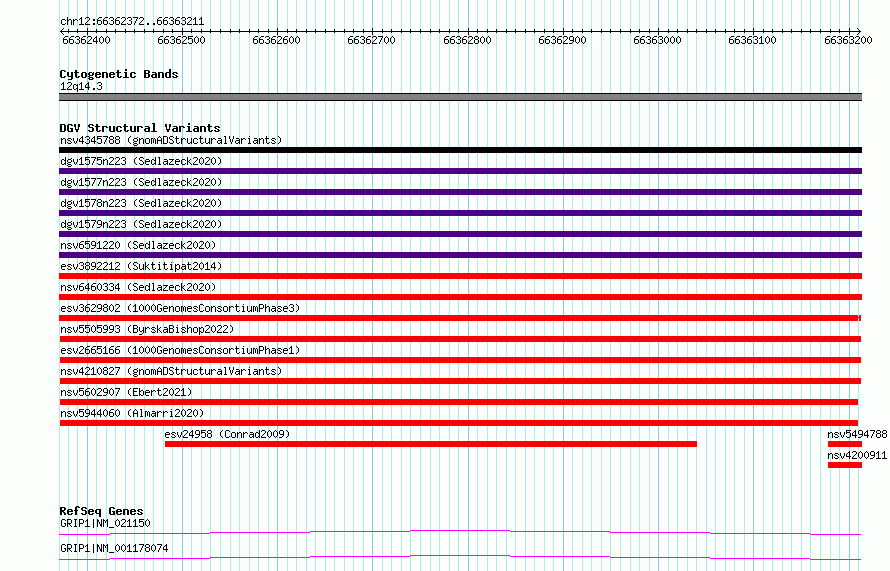
Task: Click red bar under esv2665166
Action: pyautogui.click(x=460, y=360)
